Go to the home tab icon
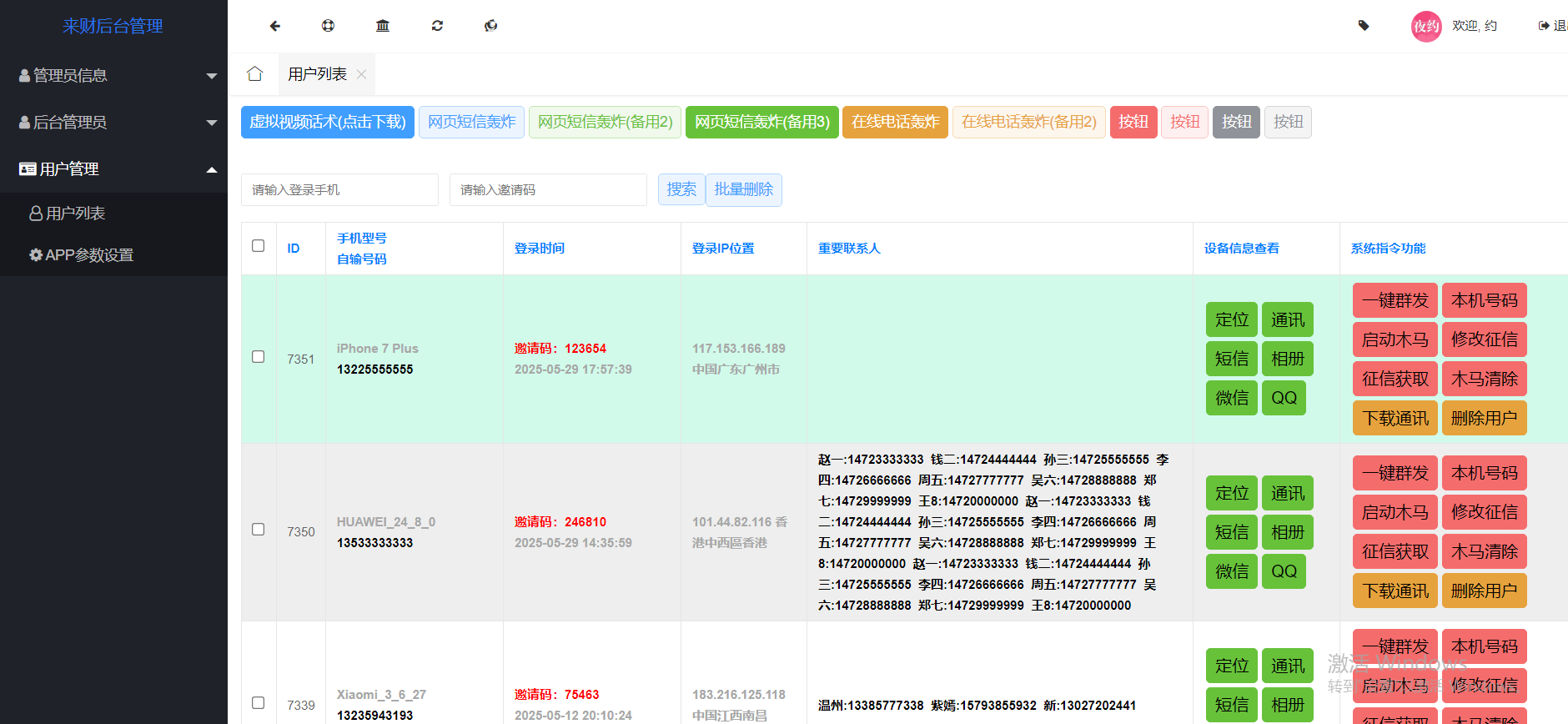Viewport: 1568px width, 724px height. click(255, 74)
